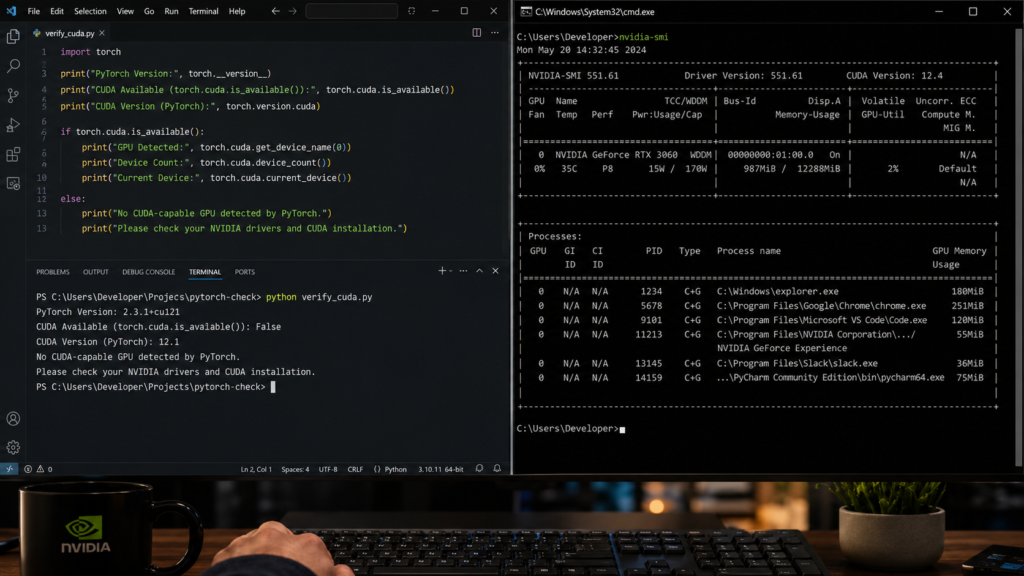Create a new terminal with plus icon
This screenshot has height=576, width=1024.
442,271
